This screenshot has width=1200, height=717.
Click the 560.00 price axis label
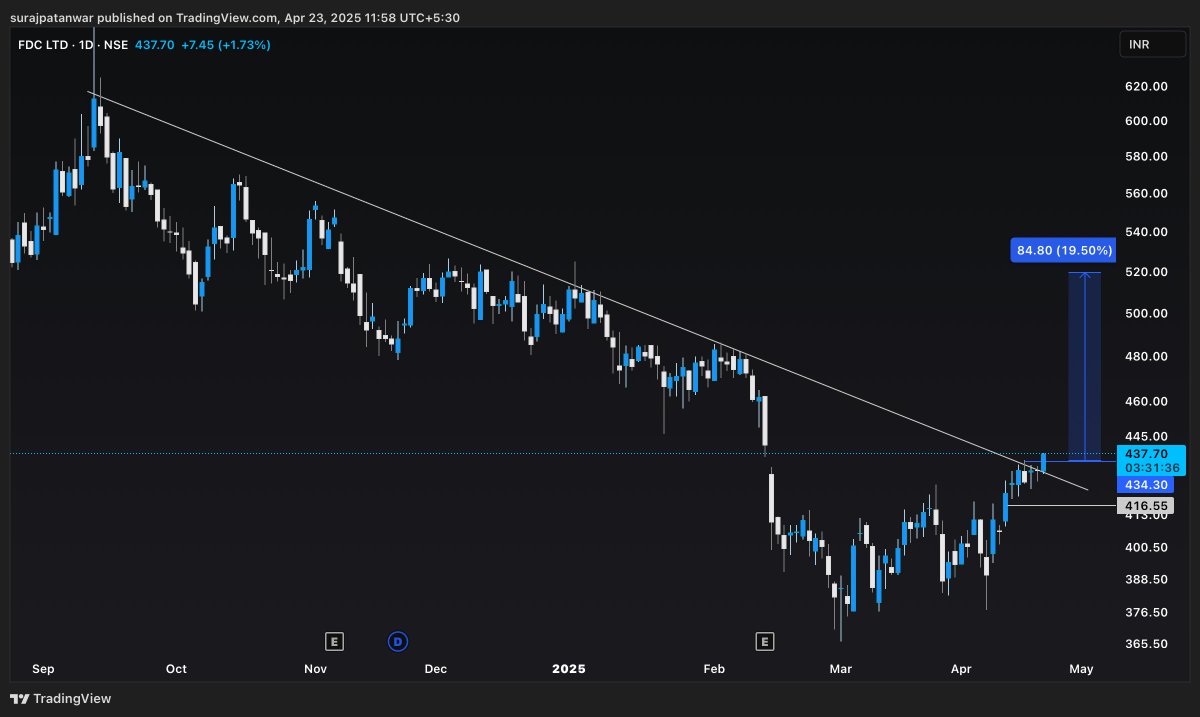coord(1146,194)
